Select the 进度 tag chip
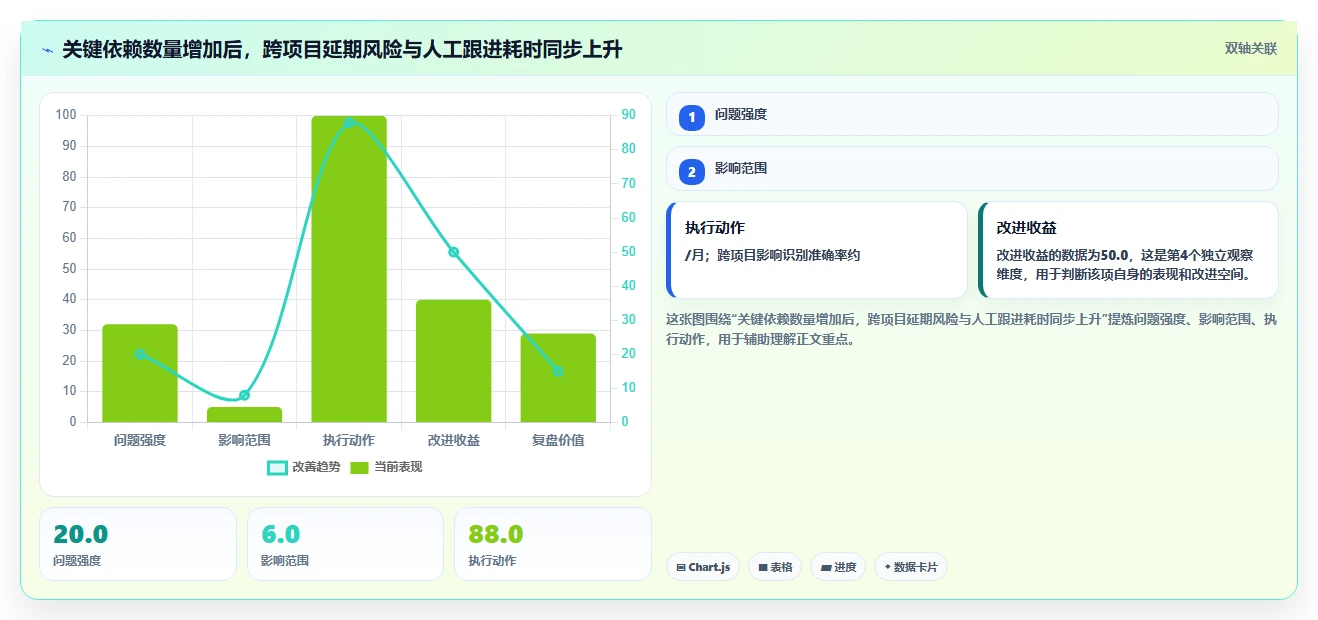The width and height of the screenshot is (1318, 620). point(838,567)
